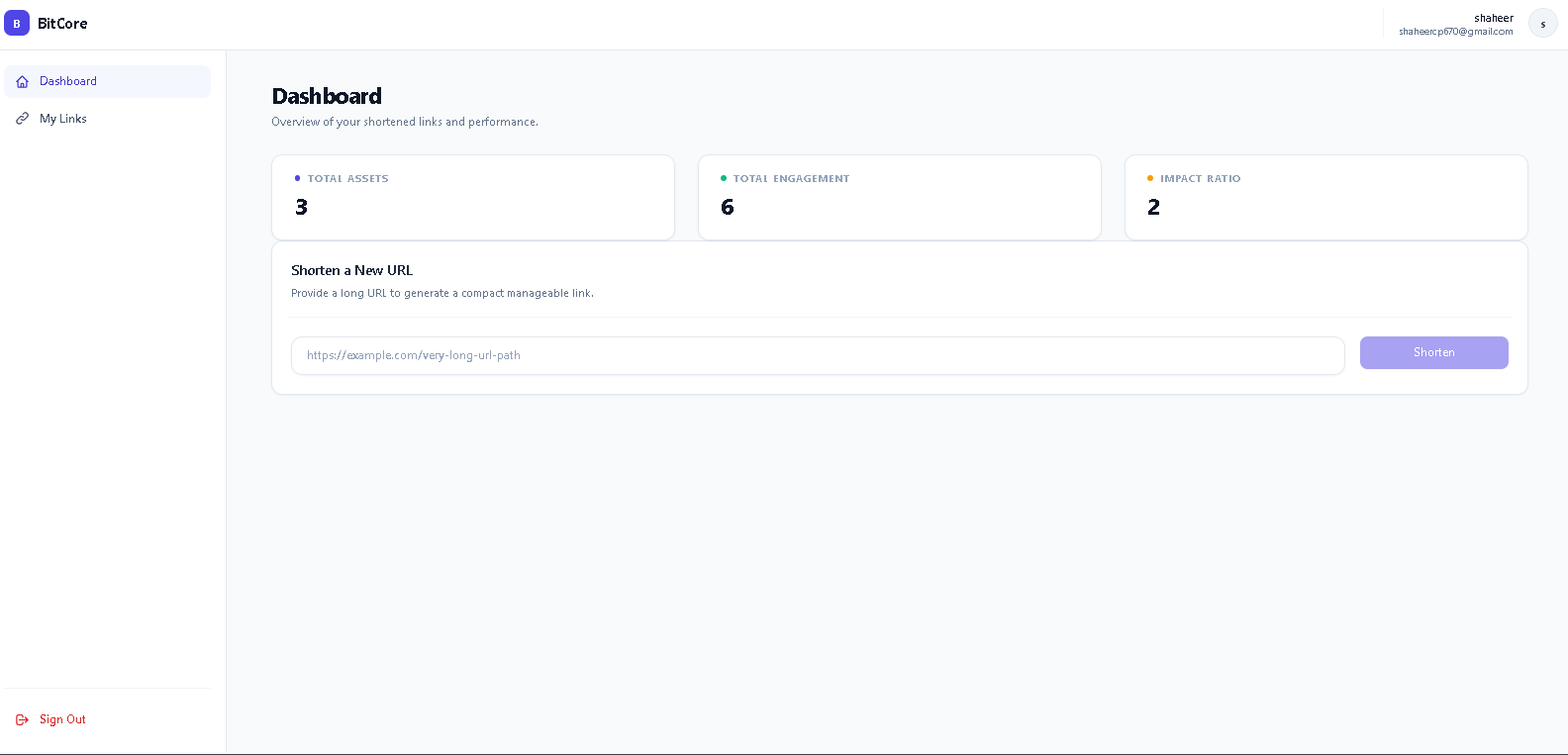The image size is (1568, 755).
Task: Click the green dot beside Total Engagement
Action: pyautogui.click(x=724, y=178)
